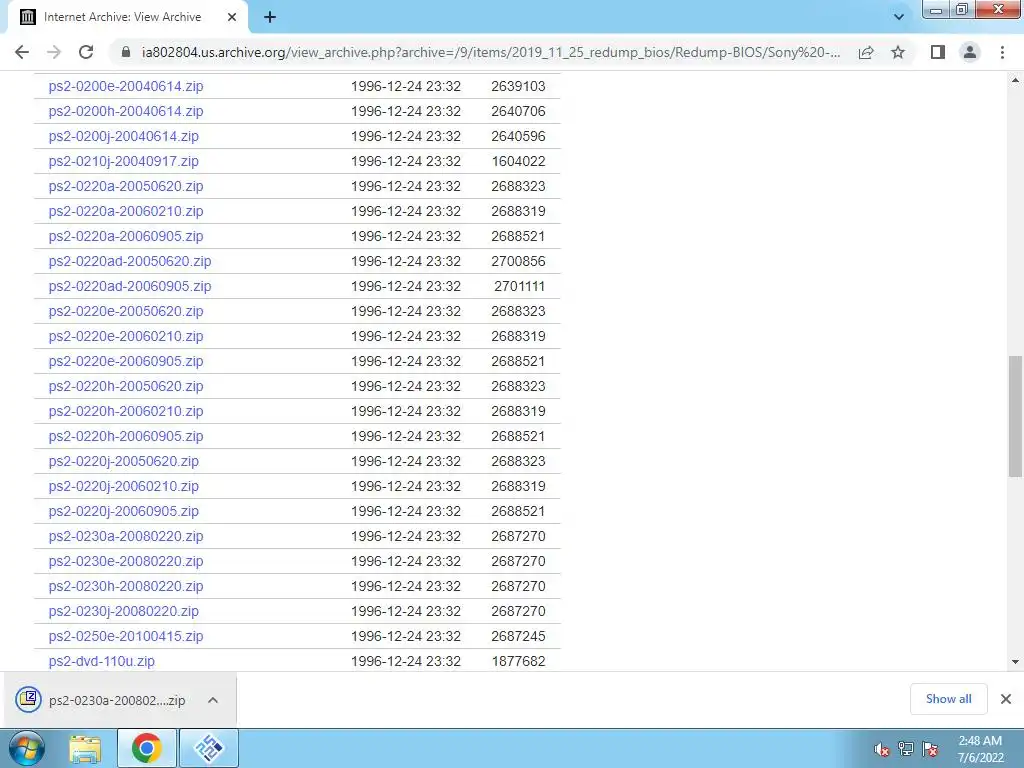Click Show all downloads
This screenshot has width=1024, height=768.
click(948, 699)
